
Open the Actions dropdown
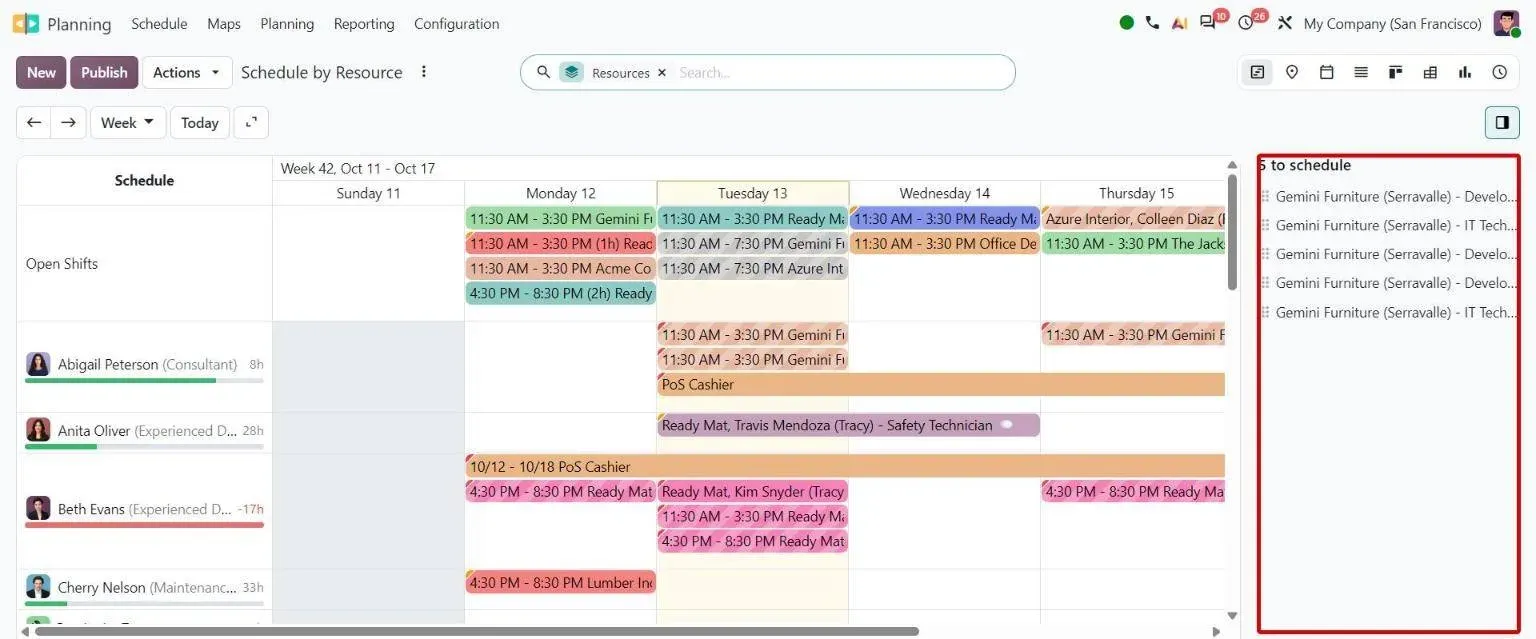pyautogui.click(x=187, y=72)
